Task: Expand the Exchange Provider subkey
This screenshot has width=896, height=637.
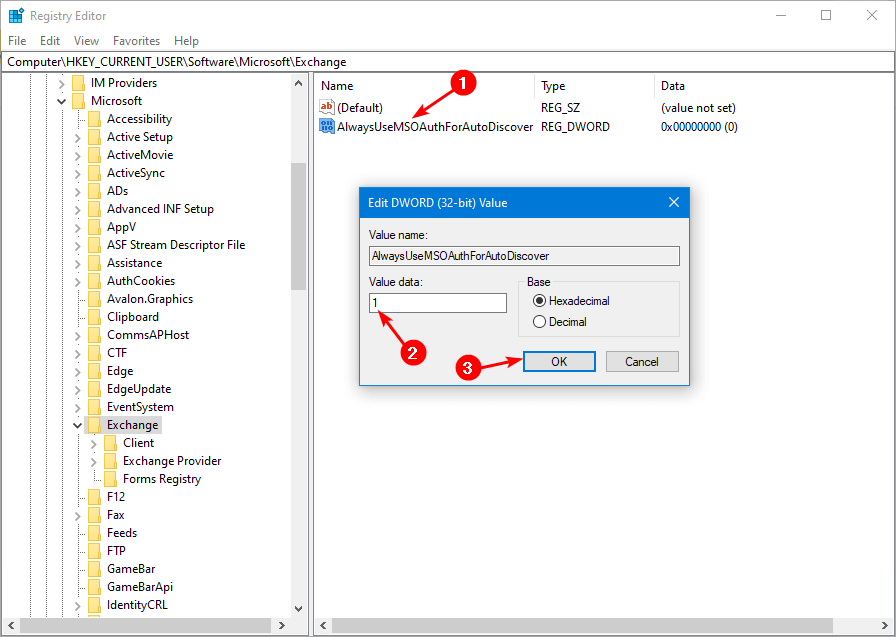Action: tap(94, 462)
